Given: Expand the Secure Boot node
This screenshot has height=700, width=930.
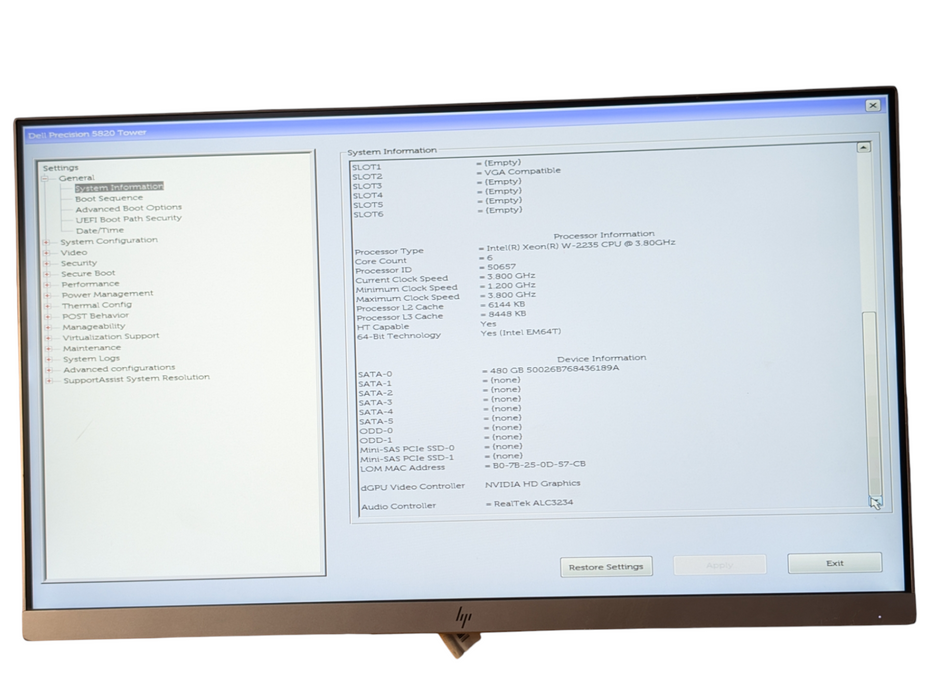Looking at the screenshot, I should coord(47,274).
